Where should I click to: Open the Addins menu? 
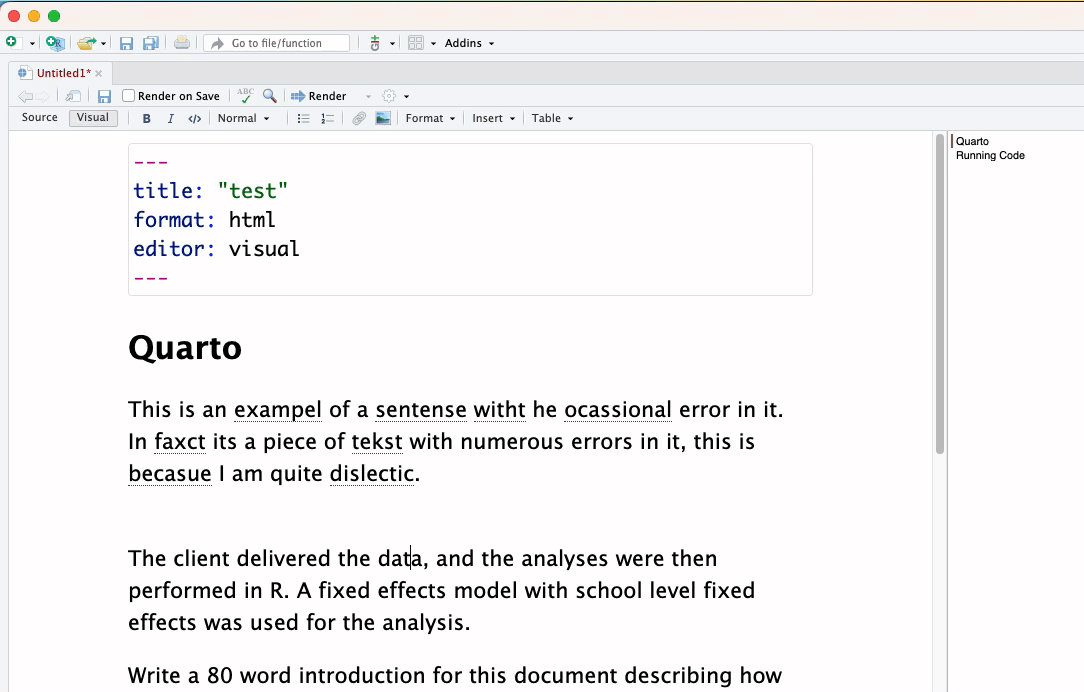(x=469, y=43)
